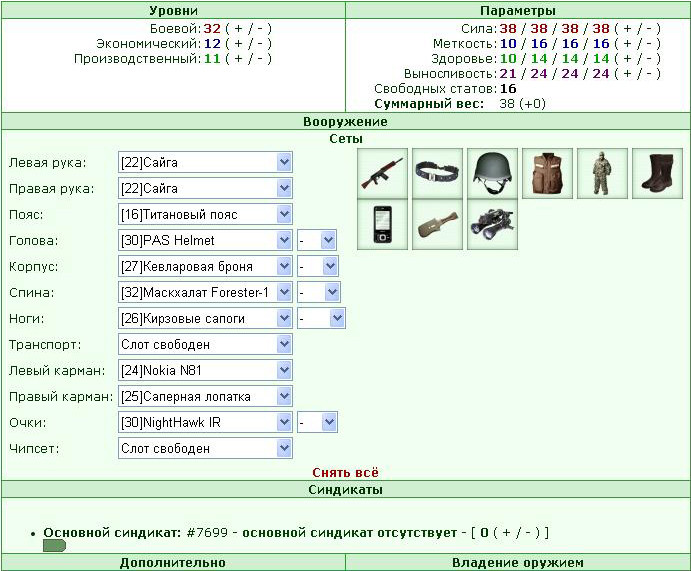Click the tarpaulin boots set icon
This screenshot has height=571, width=691.
[658, 174]
